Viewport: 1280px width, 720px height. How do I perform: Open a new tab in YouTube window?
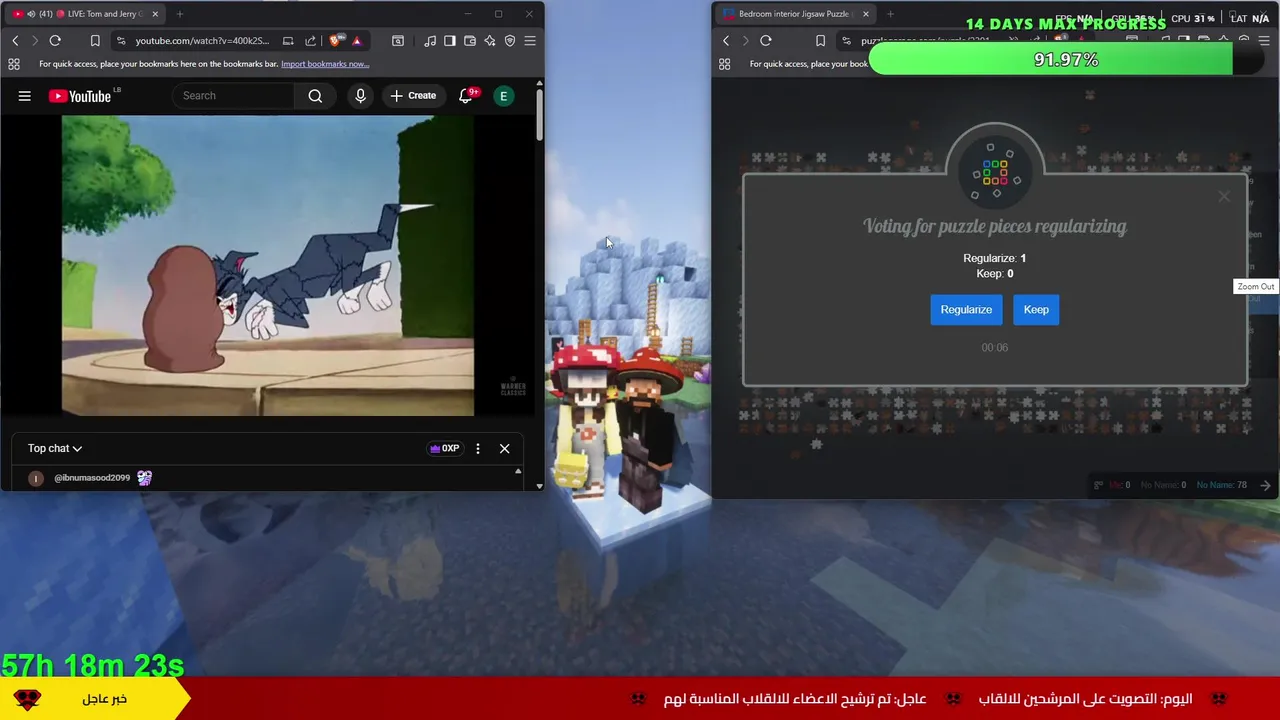[x=180, y=14]
